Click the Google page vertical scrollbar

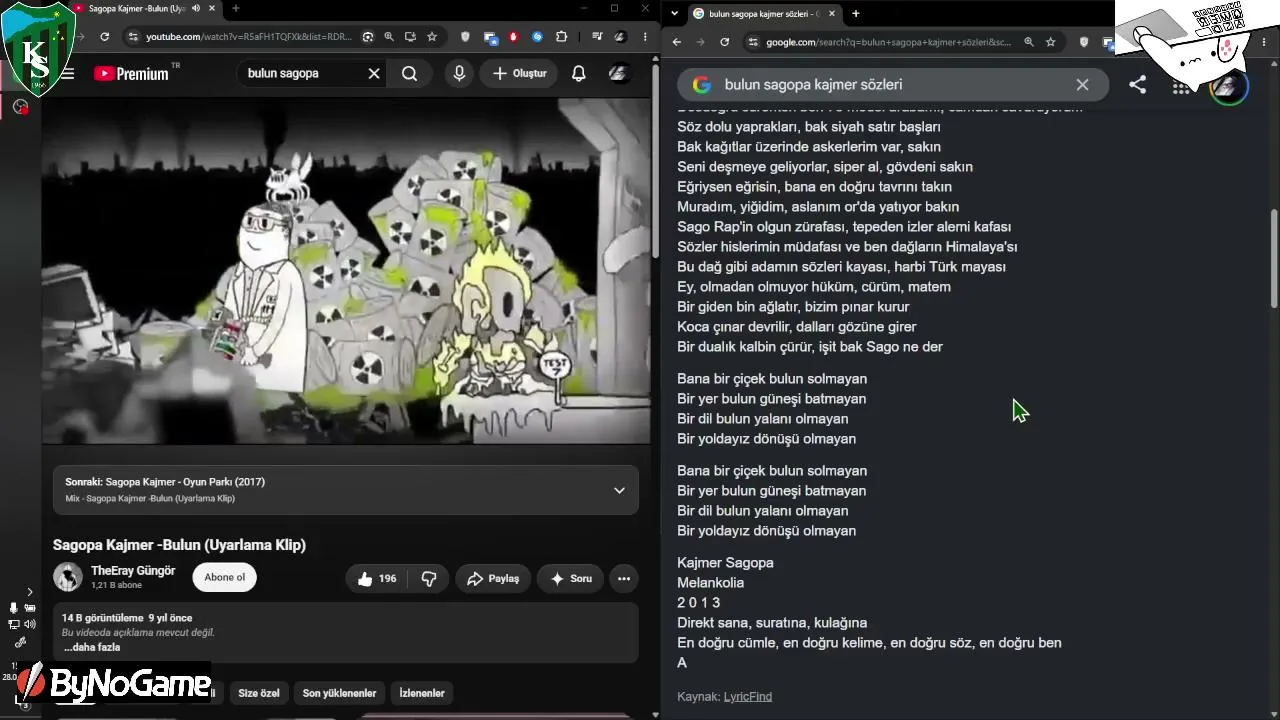1273,258
